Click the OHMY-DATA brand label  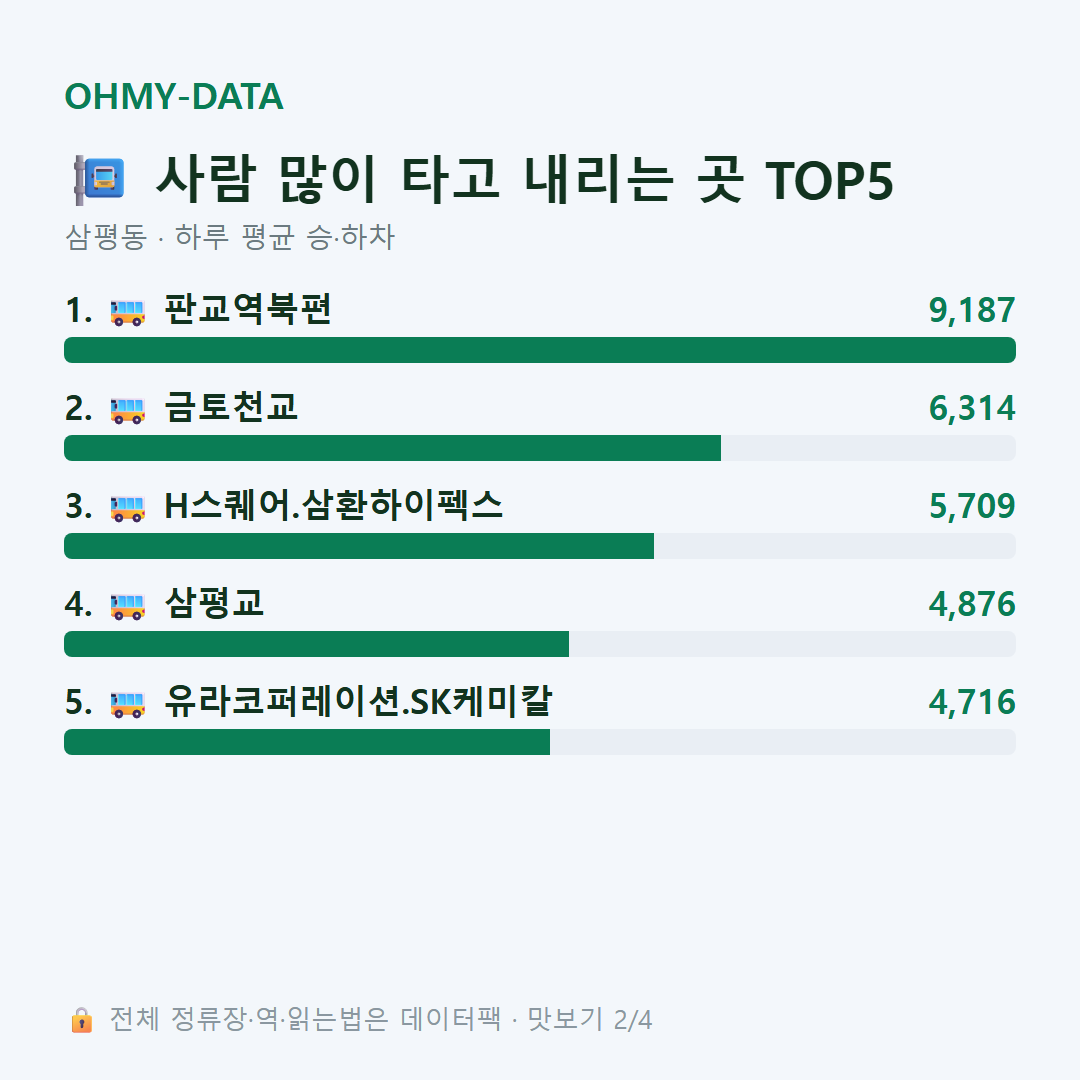[x=174, y=96]
